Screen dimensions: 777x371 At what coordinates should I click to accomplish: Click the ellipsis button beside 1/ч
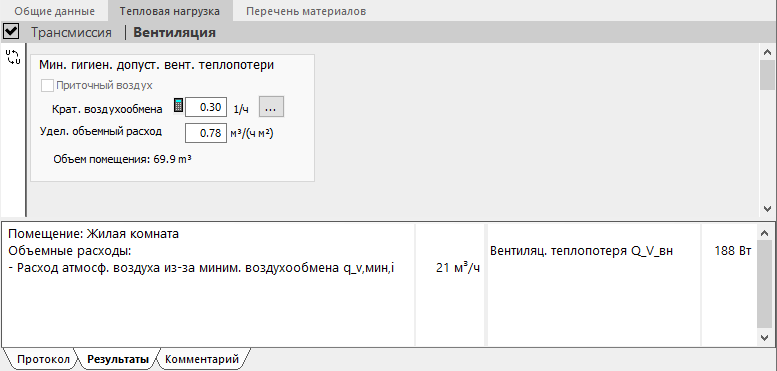pos(272,107)
